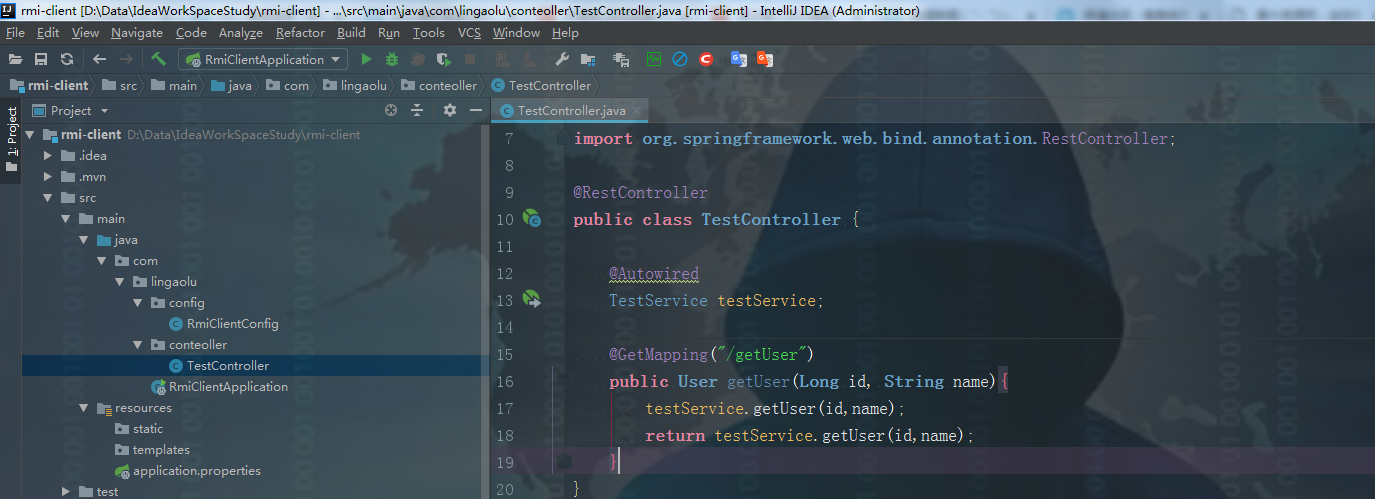Collapse the com package
Screen dimensions: 1375x499
coord(102,261)
